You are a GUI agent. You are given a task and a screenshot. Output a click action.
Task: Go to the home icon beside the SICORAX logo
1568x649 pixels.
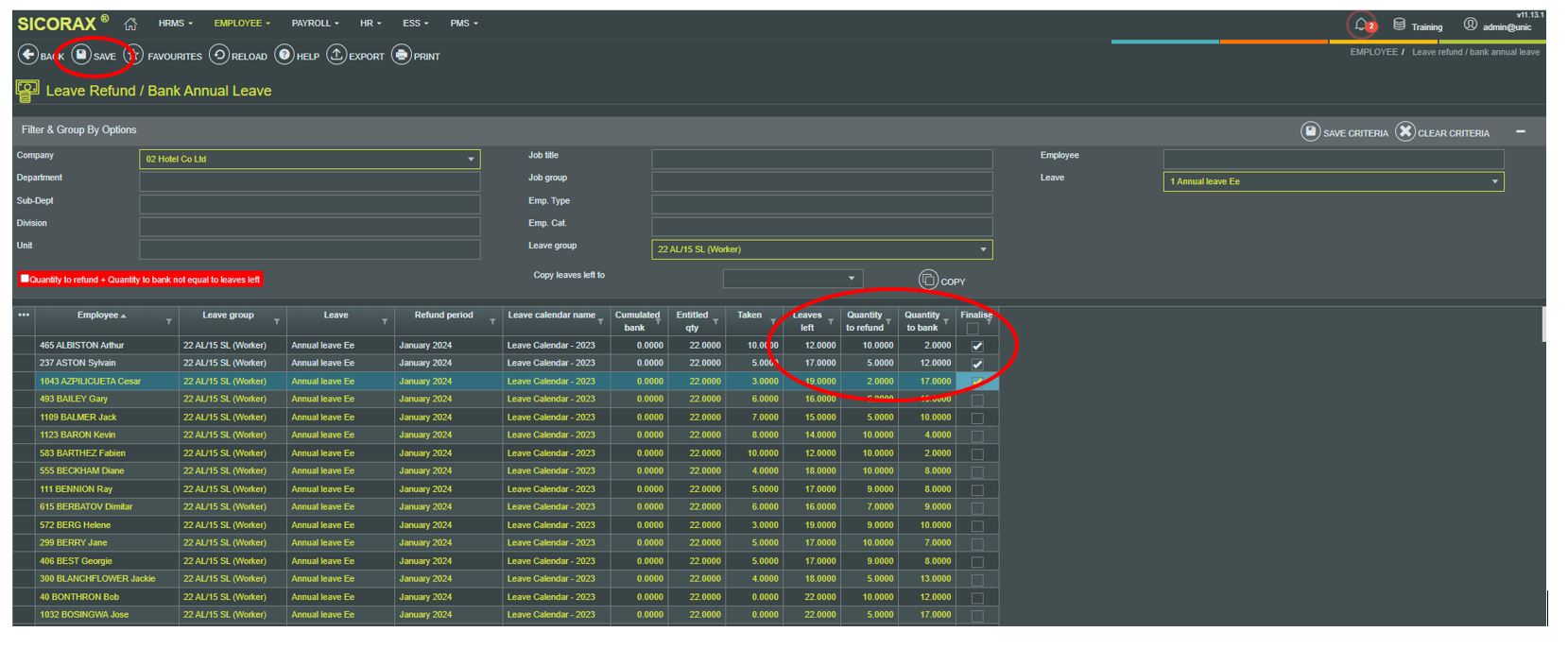coord(130,24)
